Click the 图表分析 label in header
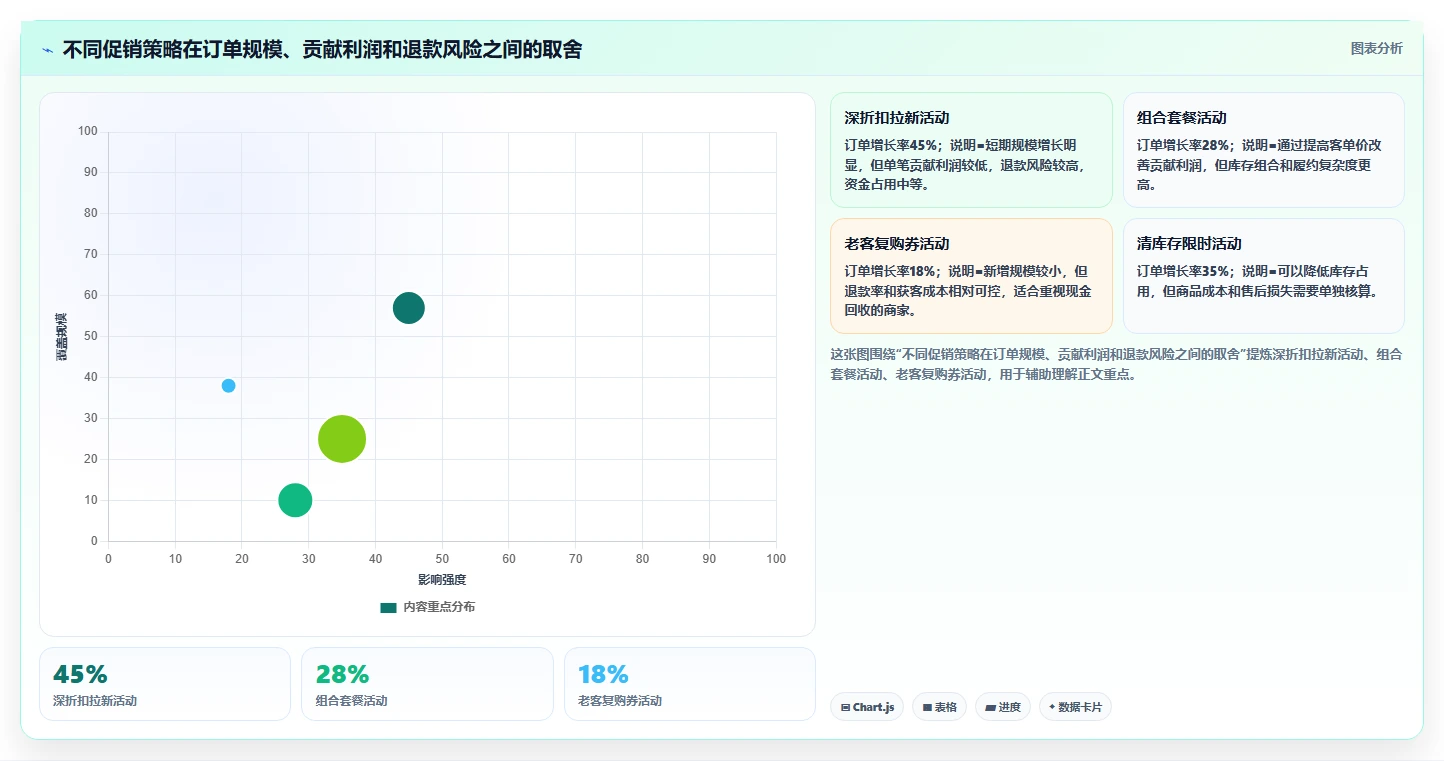Viewport: 1444px width, 761px height. [x=1376, y=48]
